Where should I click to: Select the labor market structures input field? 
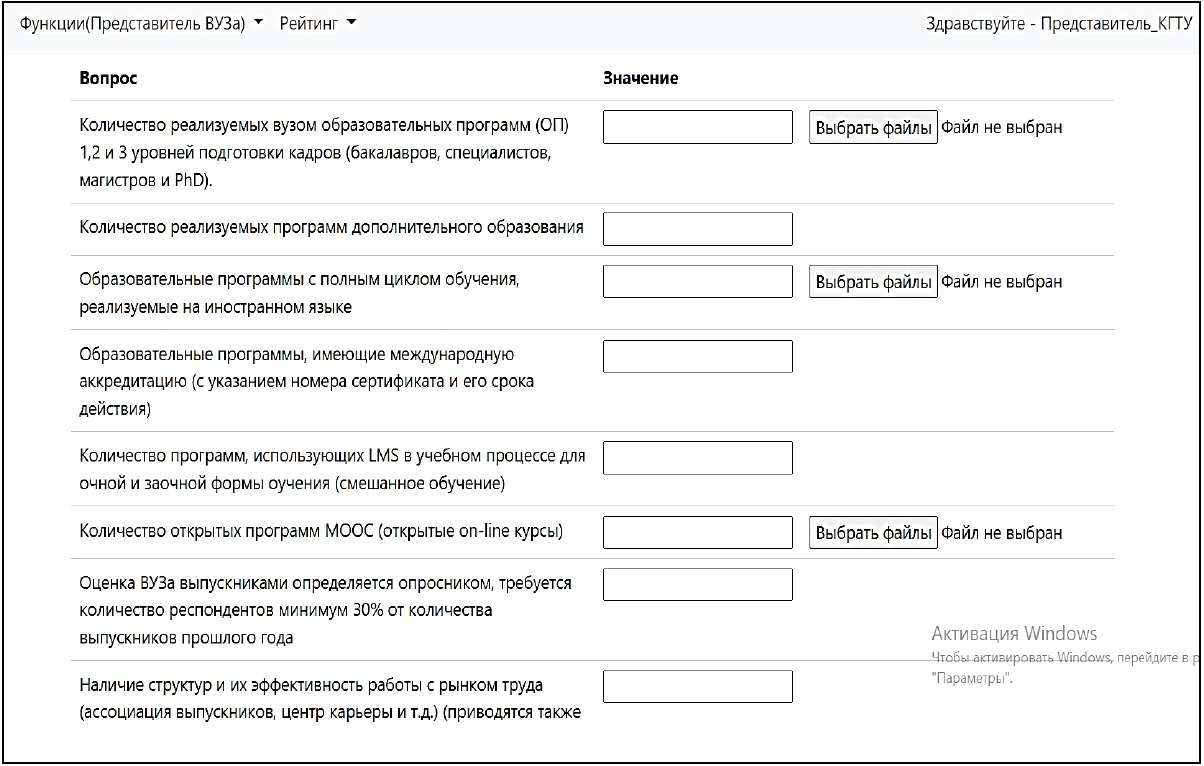click(x=698, y=687)
